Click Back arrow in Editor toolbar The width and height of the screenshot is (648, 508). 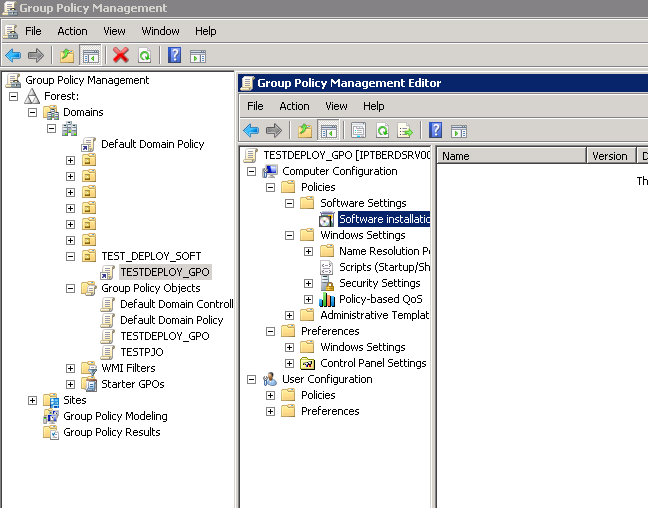tap(251, 131)
